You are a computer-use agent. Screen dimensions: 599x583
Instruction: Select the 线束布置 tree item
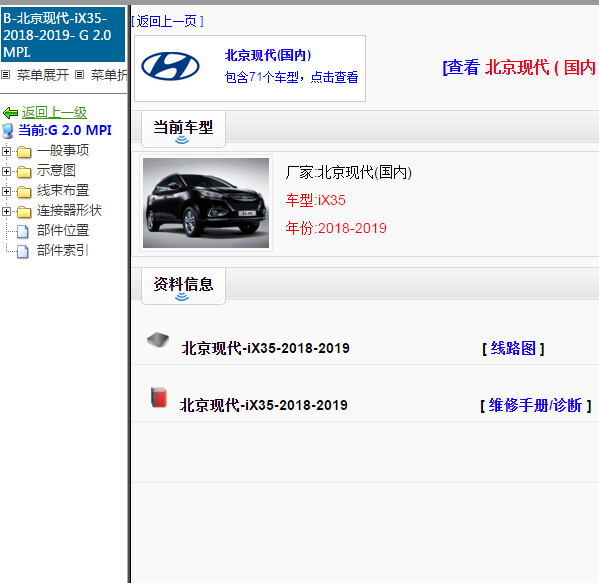tap(63, 190)
